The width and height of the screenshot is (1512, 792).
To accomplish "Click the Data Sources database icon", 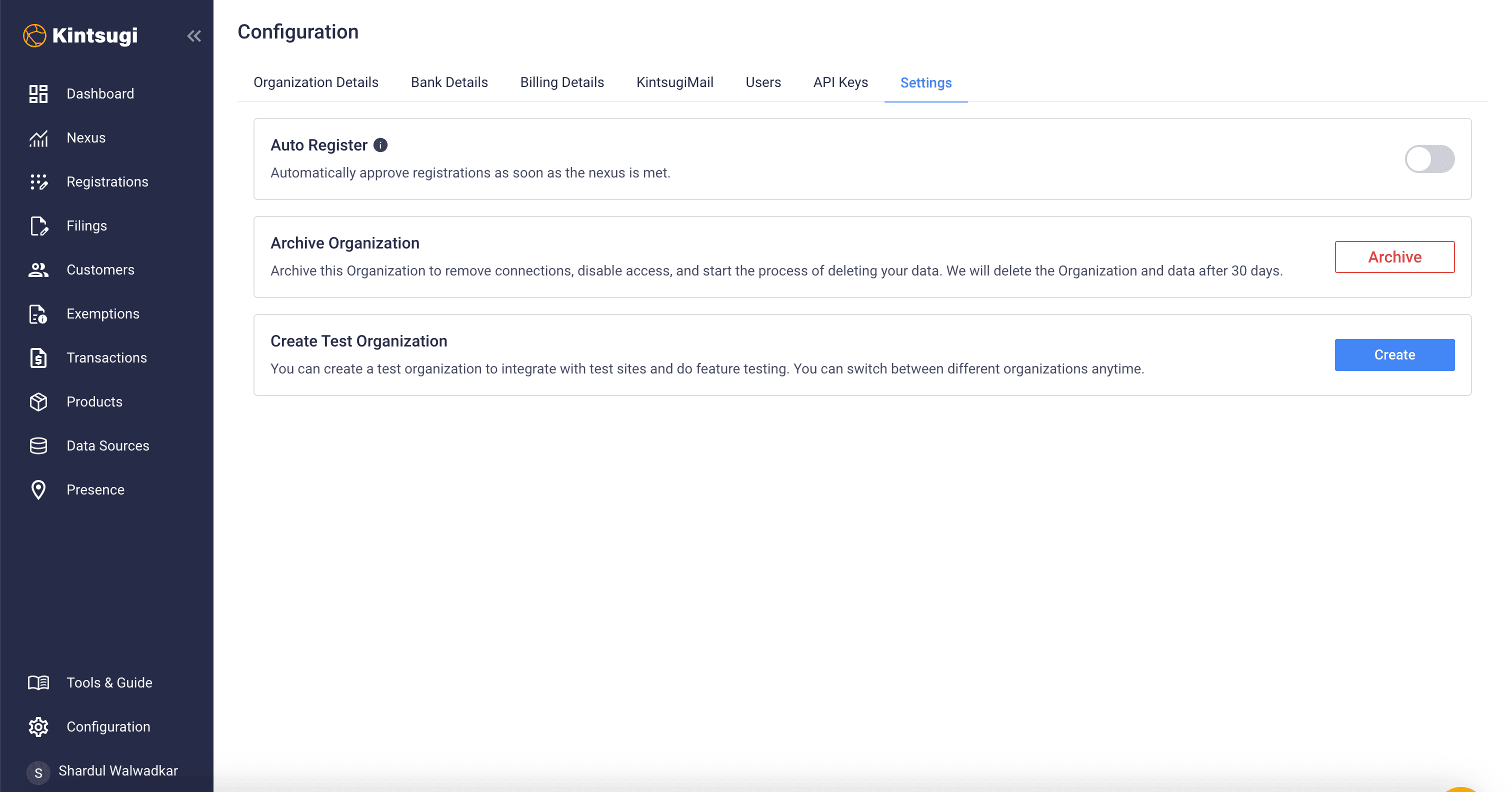I will pyautogui.click(x=38, y=446).
